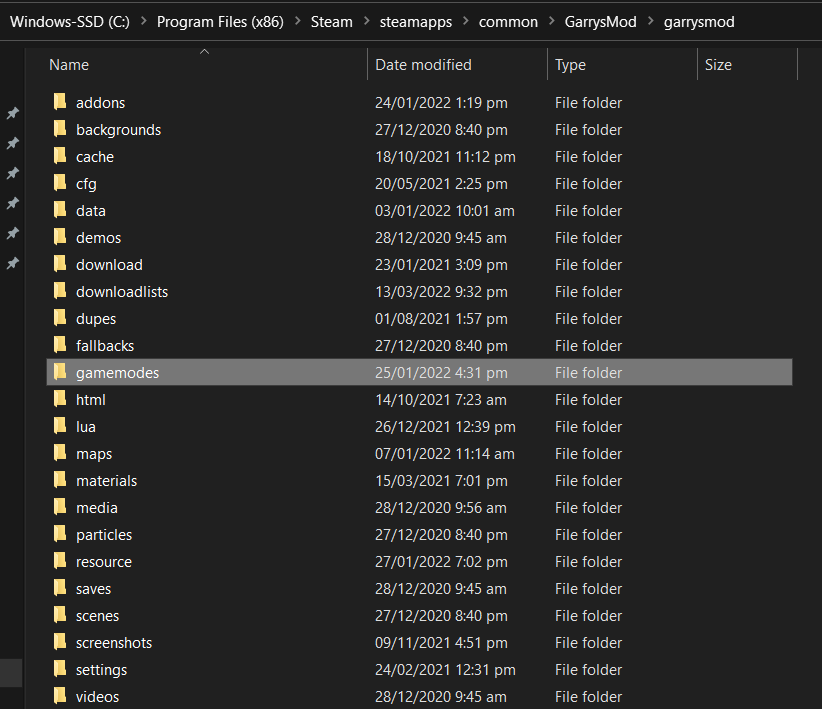The height and width of the screenshot is (709, 822).
Task: Click the data folder icon
Action: coord(60,210)
